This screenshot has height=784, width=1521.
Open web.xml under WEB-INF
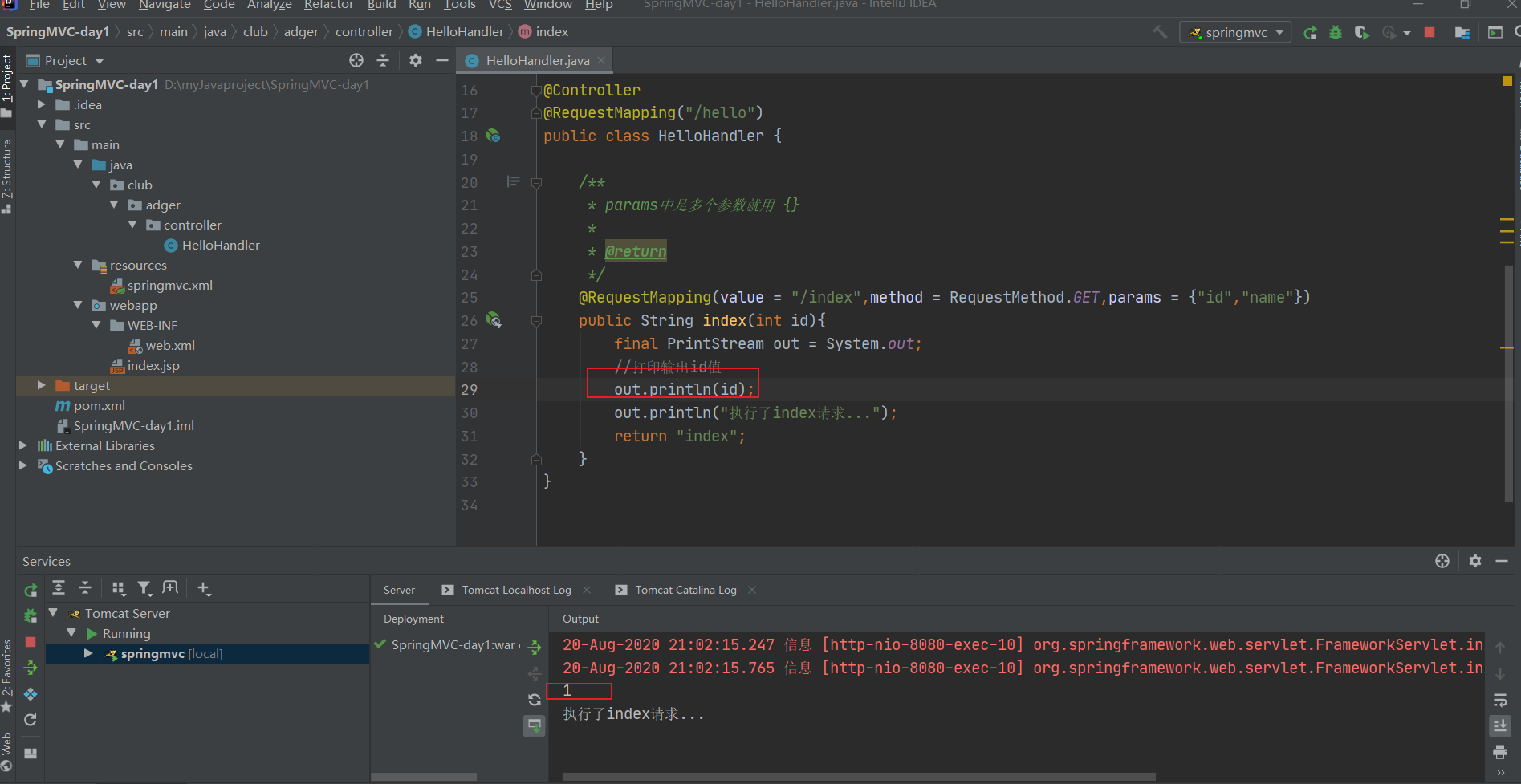(170, 345)
